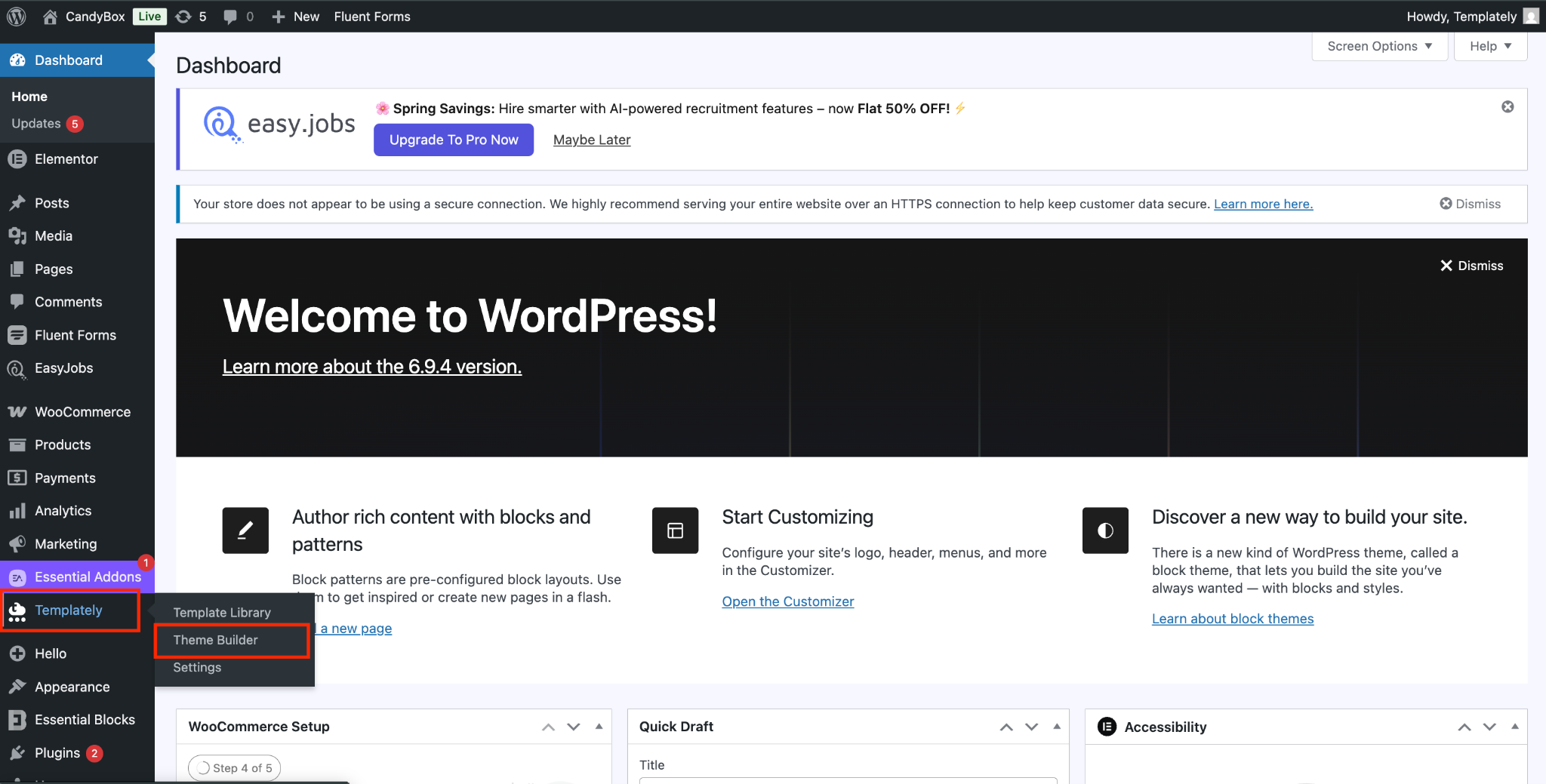Toggle the Accessibility widget panel

tap(1515, 727)
